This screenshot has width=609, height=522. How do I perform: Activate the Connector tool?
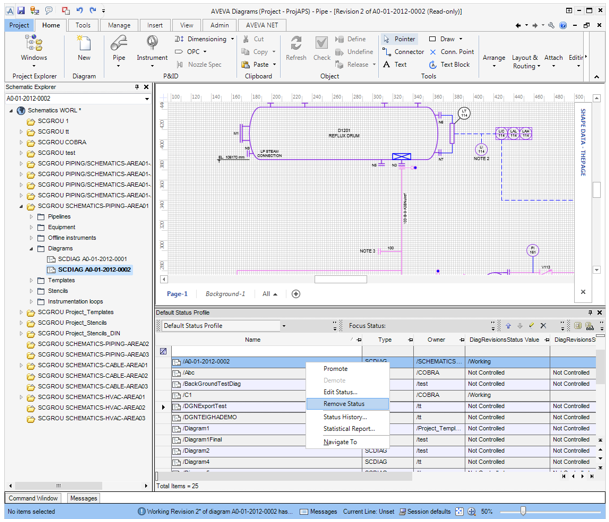(x=403, y=52)
